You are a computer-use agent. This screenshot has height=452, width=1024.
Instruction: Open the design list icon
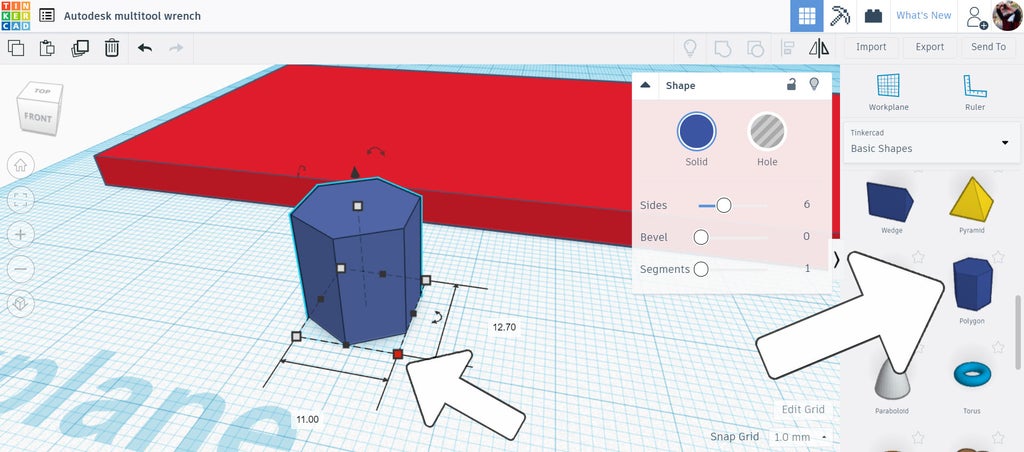pos(47,16)
